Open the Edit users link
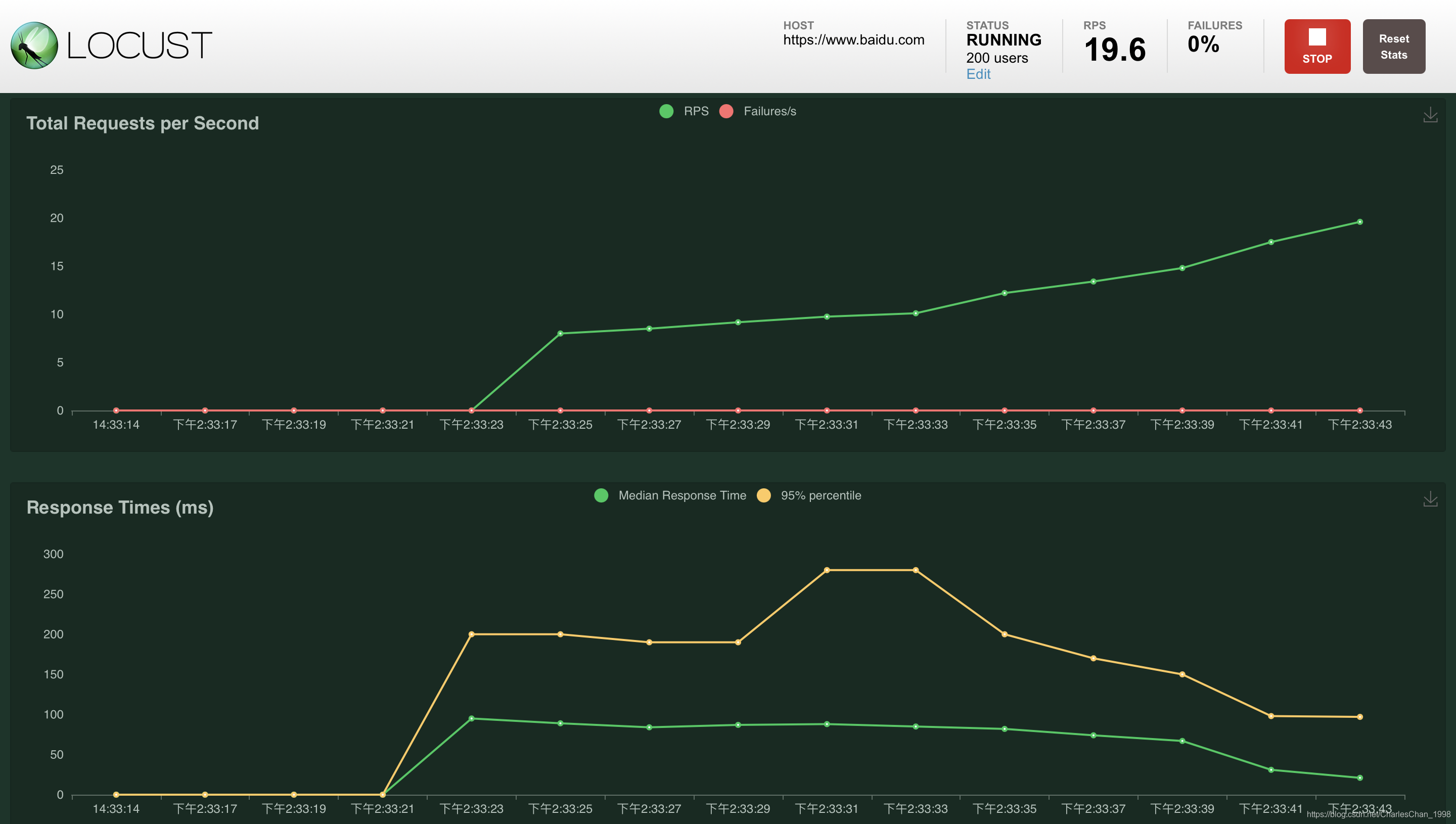 coord(978,74)
